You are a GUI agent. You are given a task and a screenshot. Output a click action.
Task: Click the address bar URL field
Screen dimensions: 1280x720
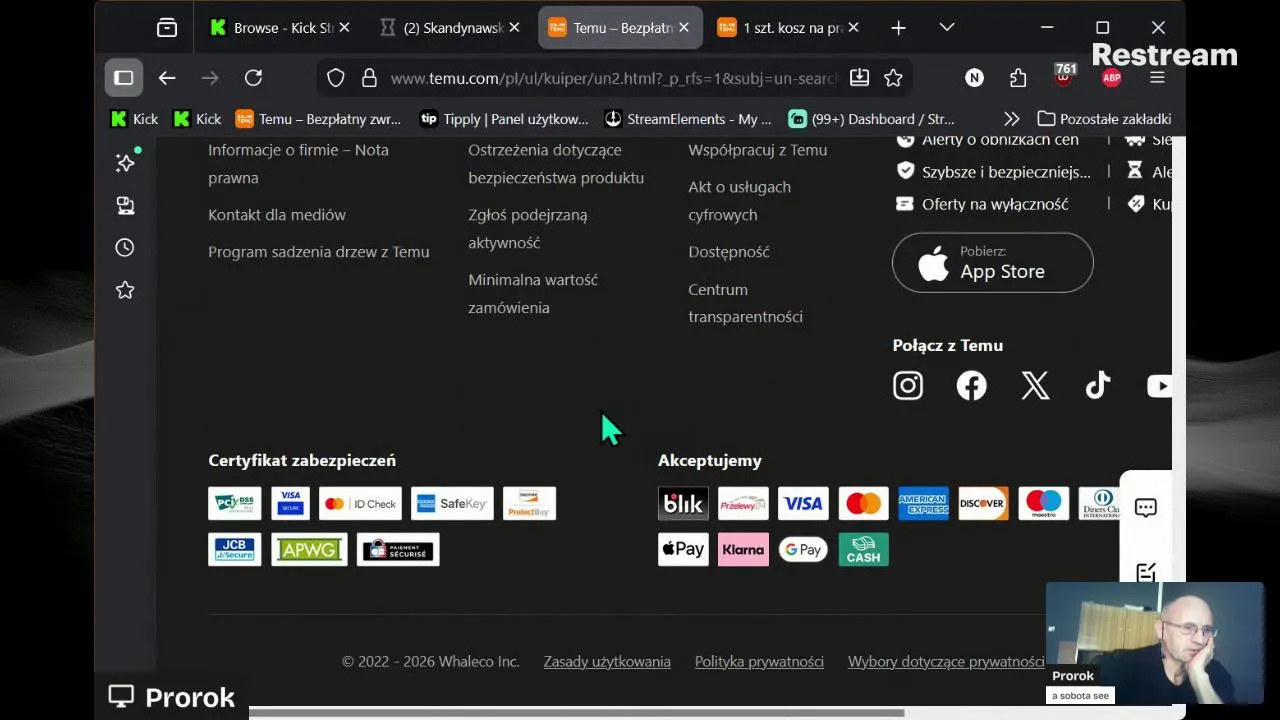(x=613, y=78)
